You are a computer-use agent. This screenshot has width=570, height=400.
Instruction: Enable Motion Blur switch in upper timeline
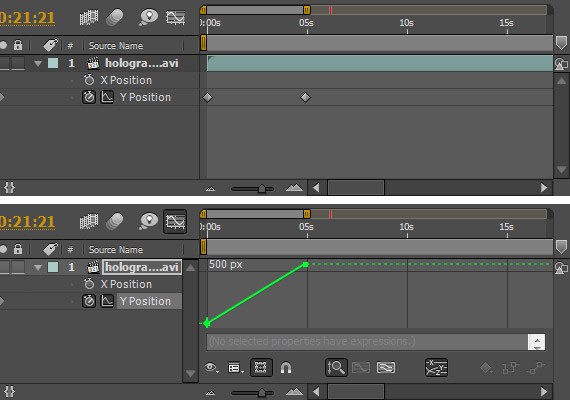(115, 17)
